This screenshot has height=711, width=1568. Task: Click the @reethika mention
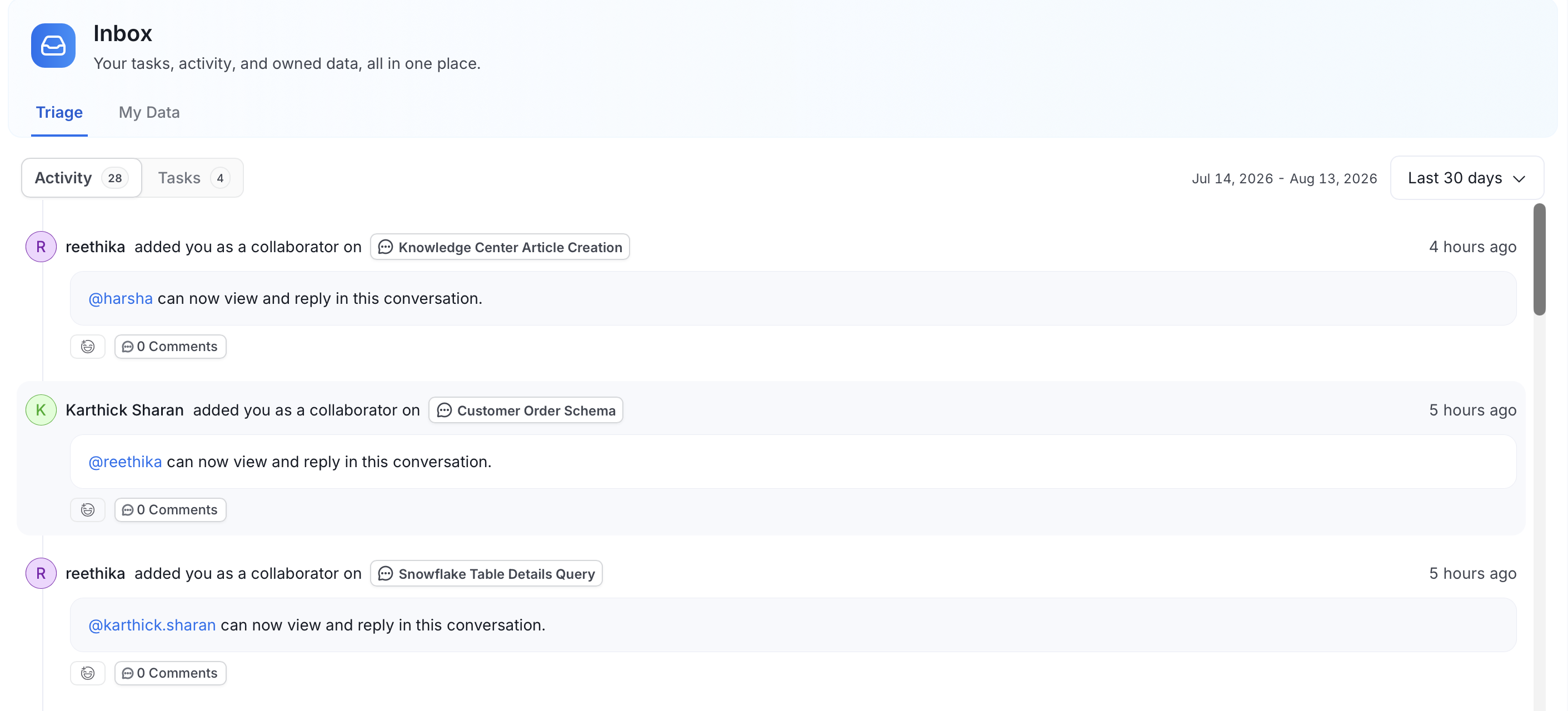click(x=125, y=462)
